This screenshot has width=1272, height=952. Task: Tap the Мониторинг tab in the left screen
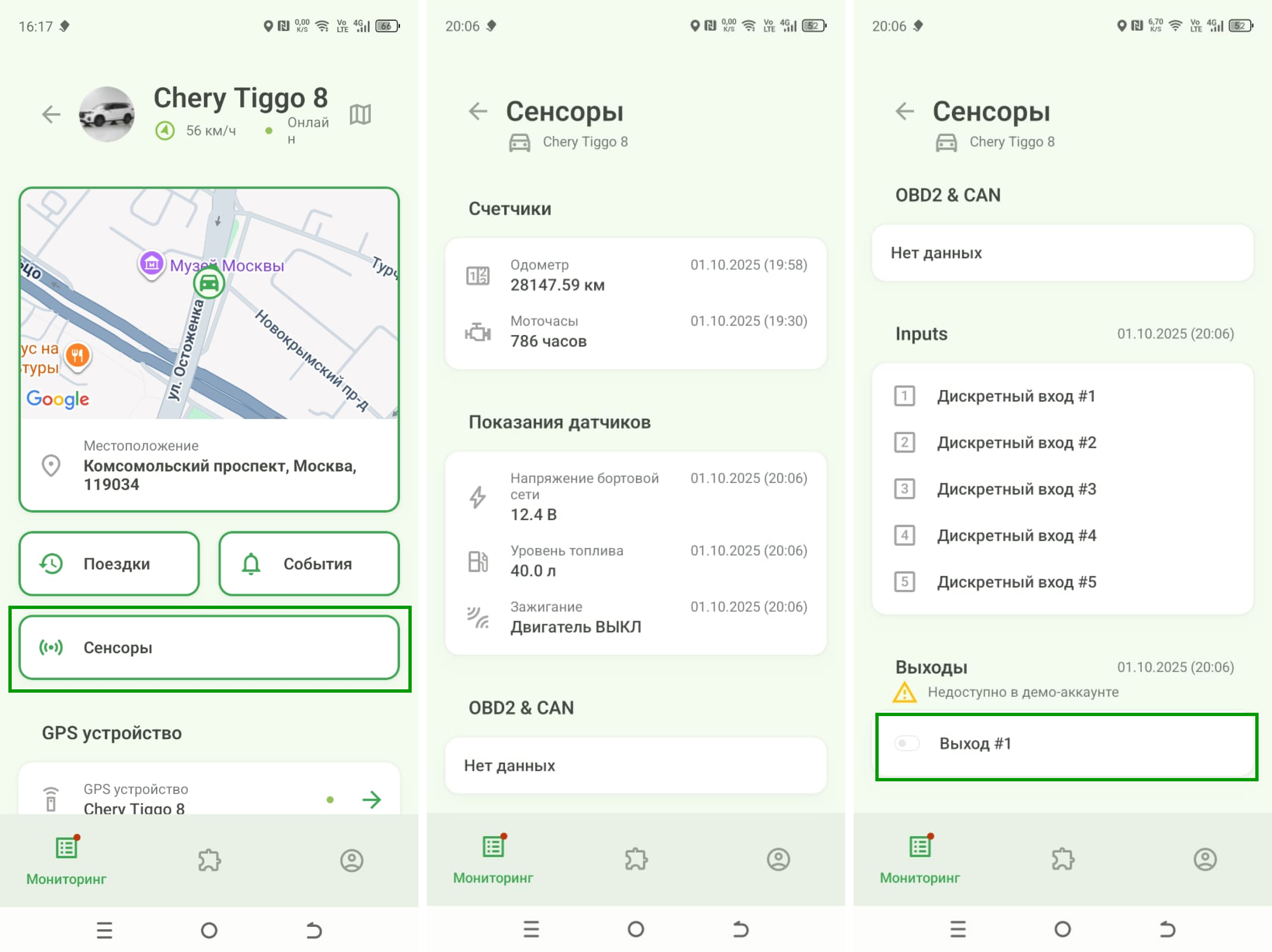coord(66,860)
